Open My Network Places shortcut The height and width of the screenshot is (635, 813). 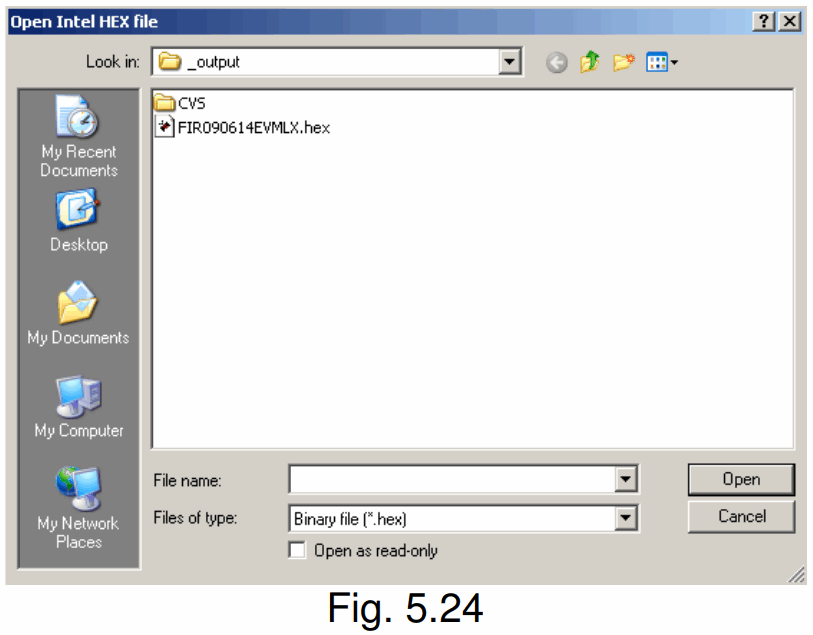tap(79, 507)
